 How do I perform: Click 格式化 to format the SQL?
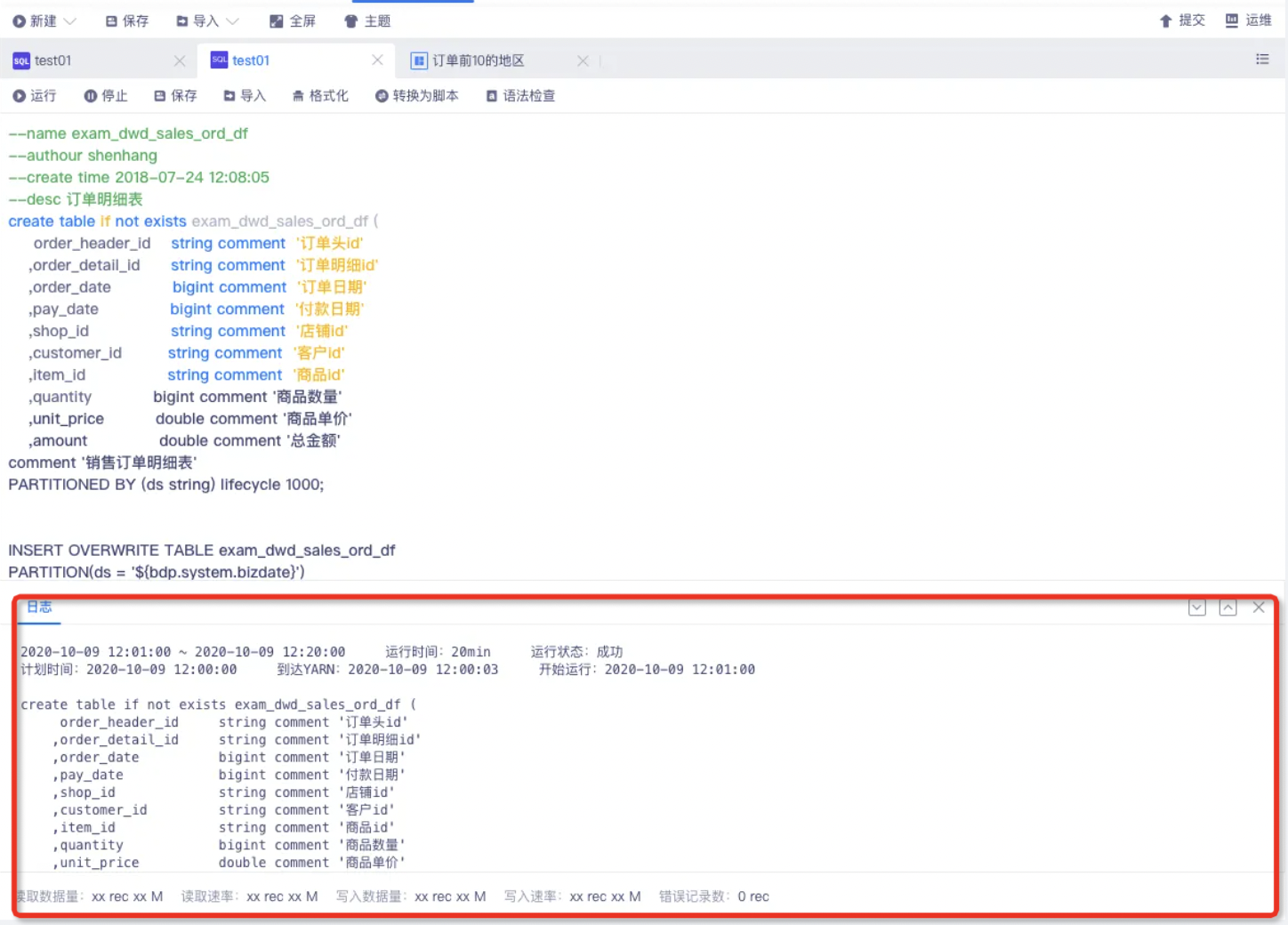coord(320,95)
